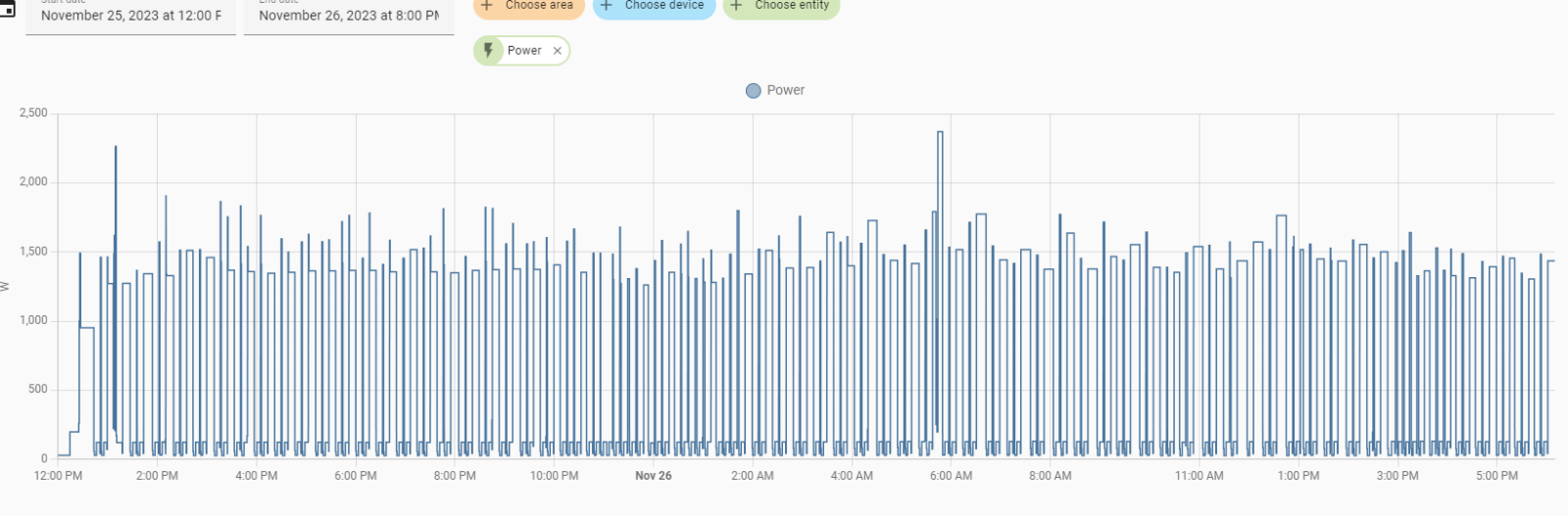Click the 12:00 PM x-axis label

tap(59, 476)
